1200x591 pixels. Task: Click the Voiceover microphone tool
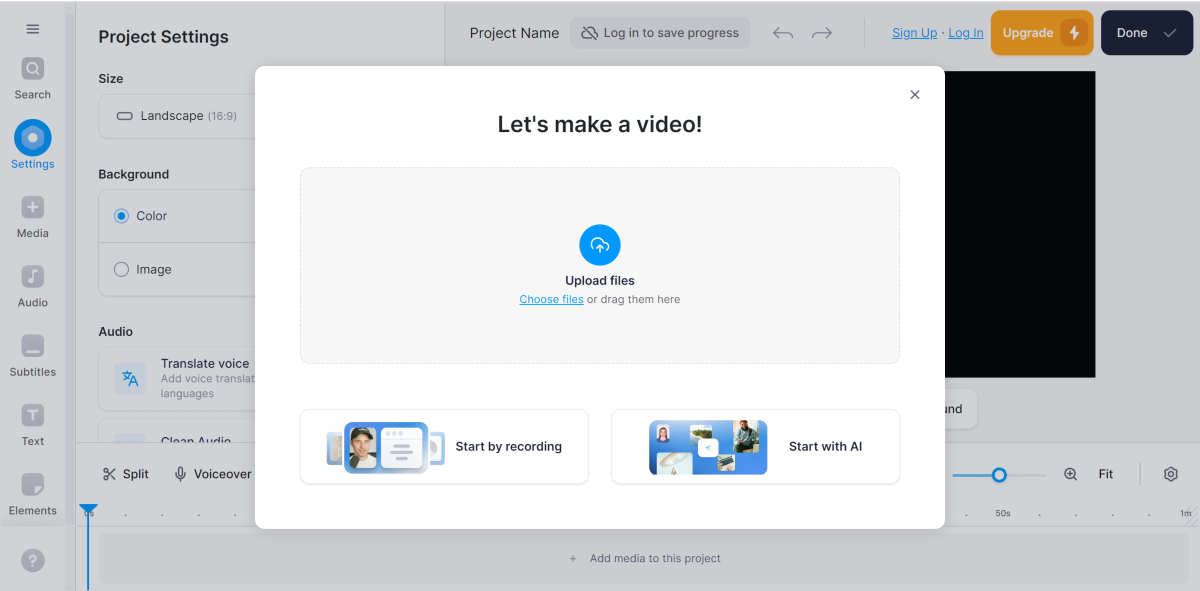click(x=213, y=474)
